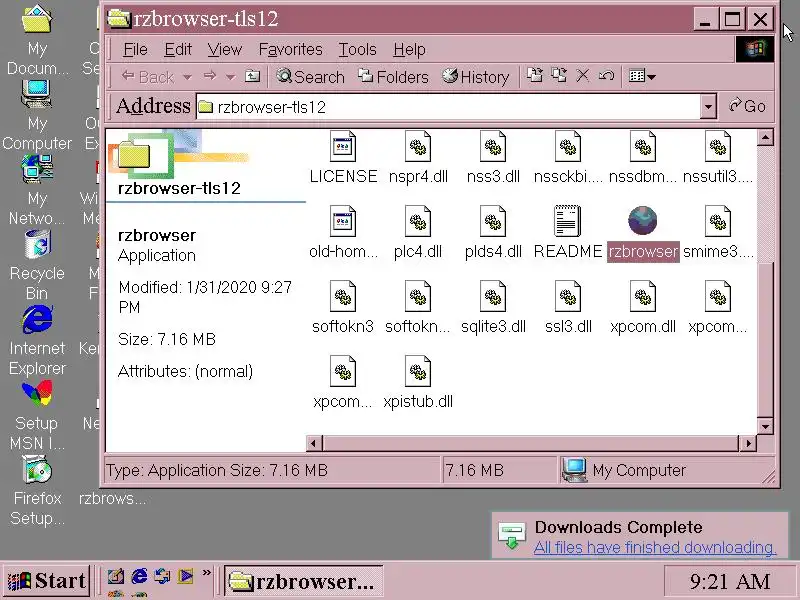The height and width of the screenshot is (600, 800).
Task: Click the taskbar clock showing 9:21 AM
Action: pyautogui.click(x=730, y=581)
